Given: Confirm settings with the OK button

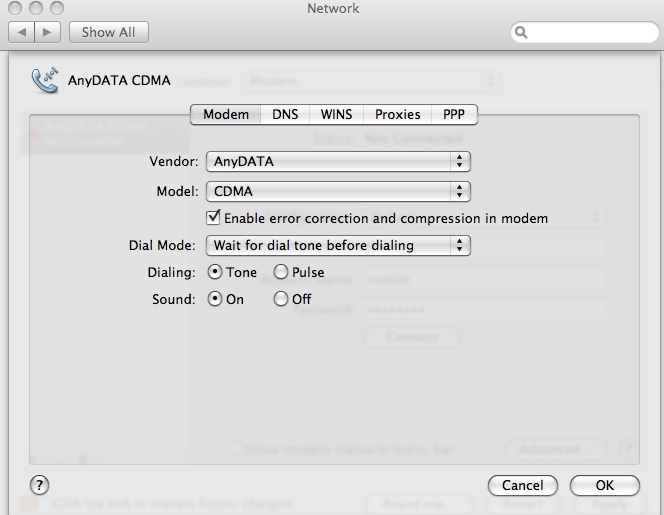Looking at the screenshot, I should click(x=604, y=485).
